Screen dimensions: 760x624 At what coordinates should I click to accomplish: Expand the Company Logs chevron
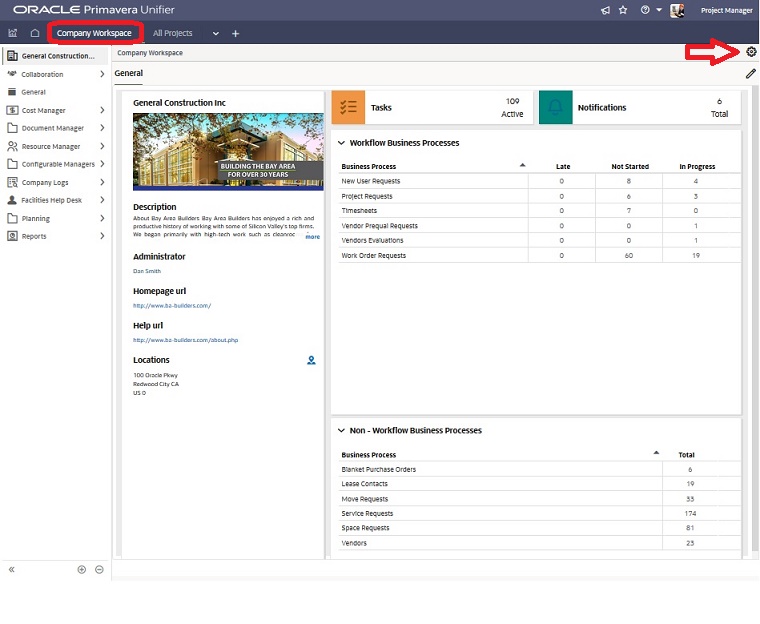pyautogui.click(x=102, y=182)
